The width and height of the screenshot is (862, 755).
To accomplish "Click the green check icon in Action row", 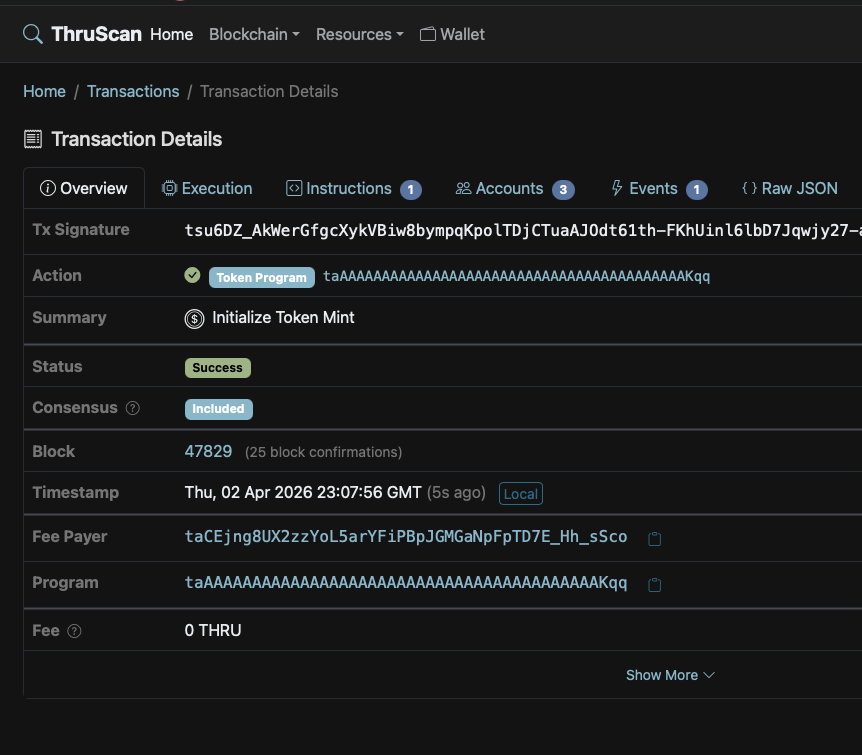I will [192, 275].
